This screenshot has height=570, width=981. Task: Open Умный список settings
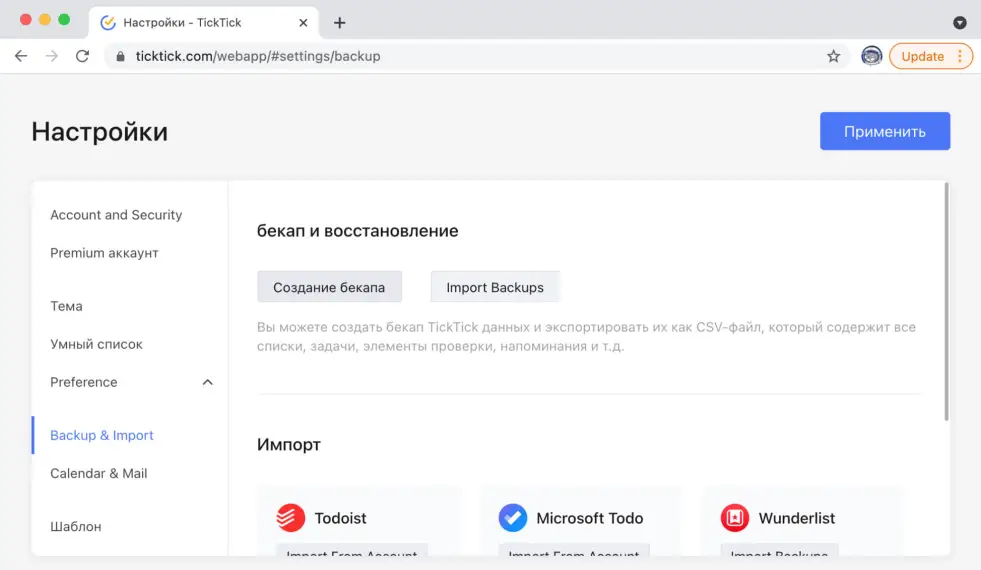(x=96, y=344)
